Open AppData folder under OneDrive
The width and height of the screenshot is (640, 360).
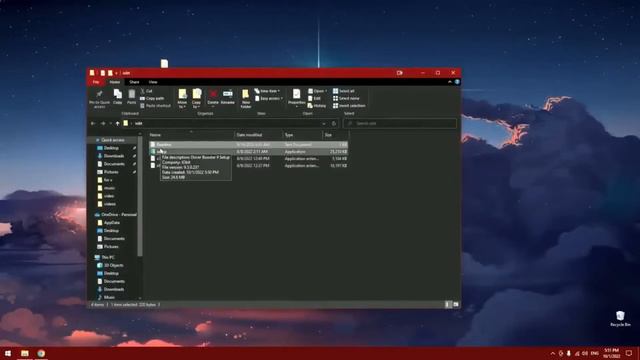click(111, 223)
